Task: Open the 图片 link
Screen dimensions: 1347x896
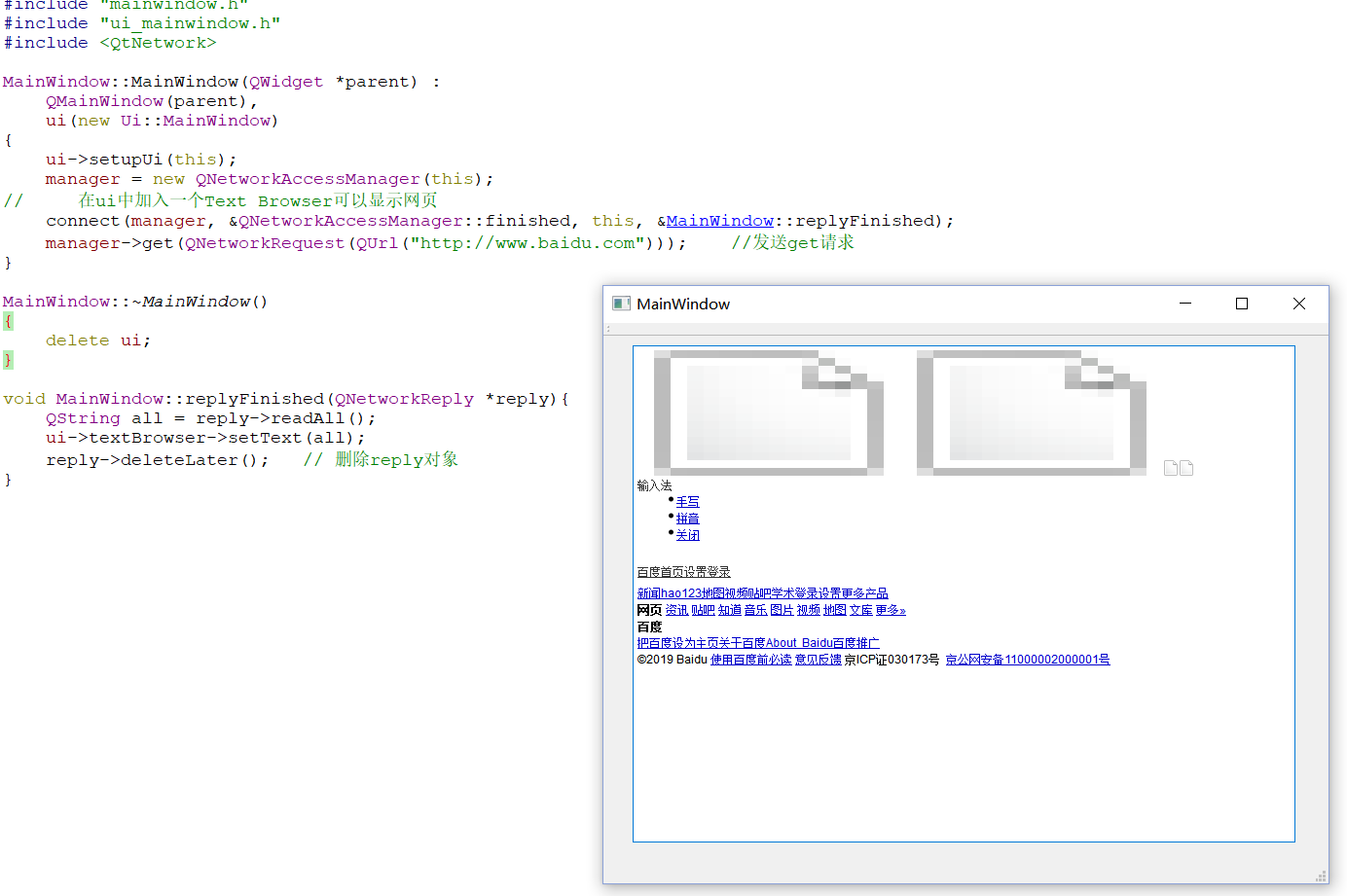Action: point(783,610)
